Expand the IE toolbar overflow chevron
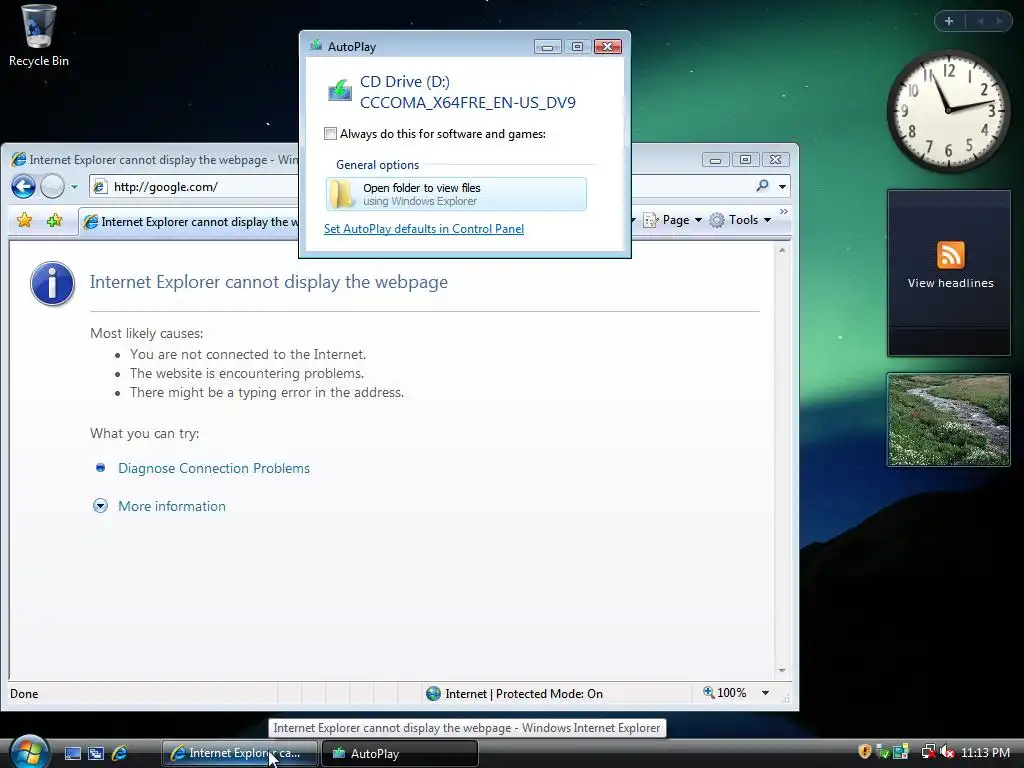The width and height of the screenshot is (1024, 768). pyautogui.click(x=784, y=212)
